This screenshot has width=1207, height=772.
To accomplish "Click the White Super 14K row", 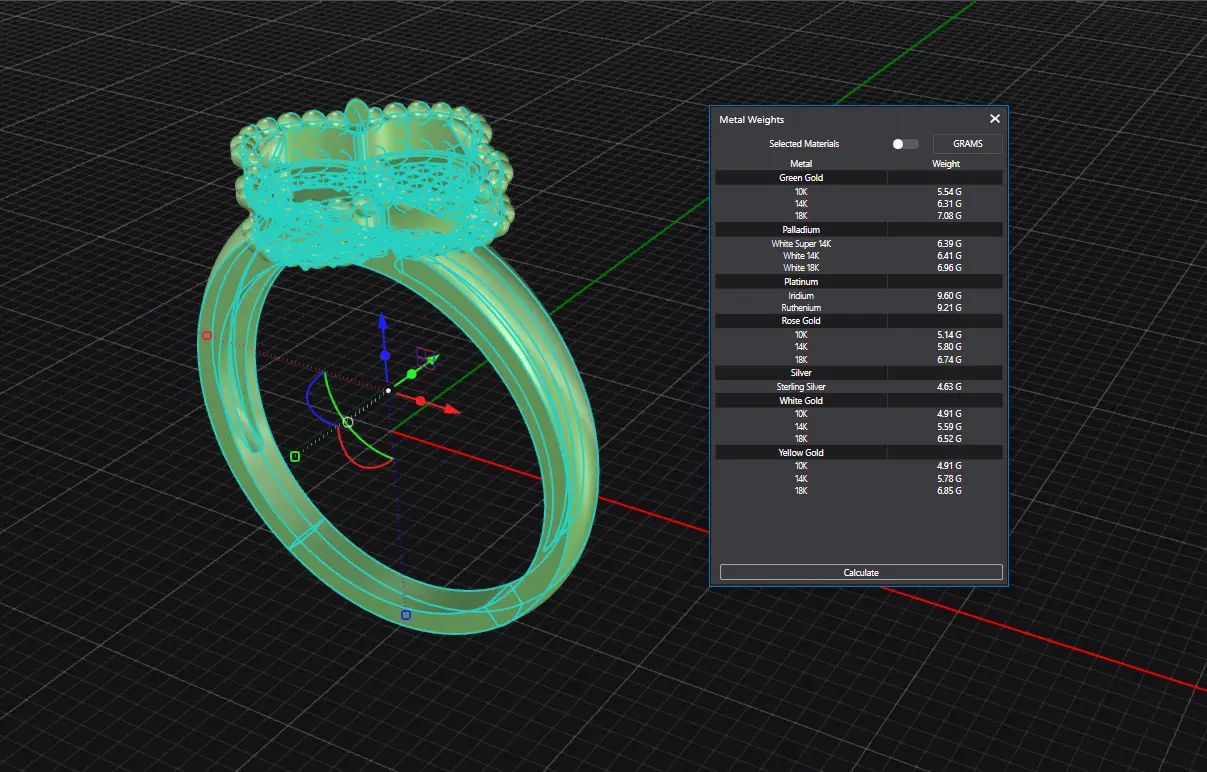I will (859, 243).
